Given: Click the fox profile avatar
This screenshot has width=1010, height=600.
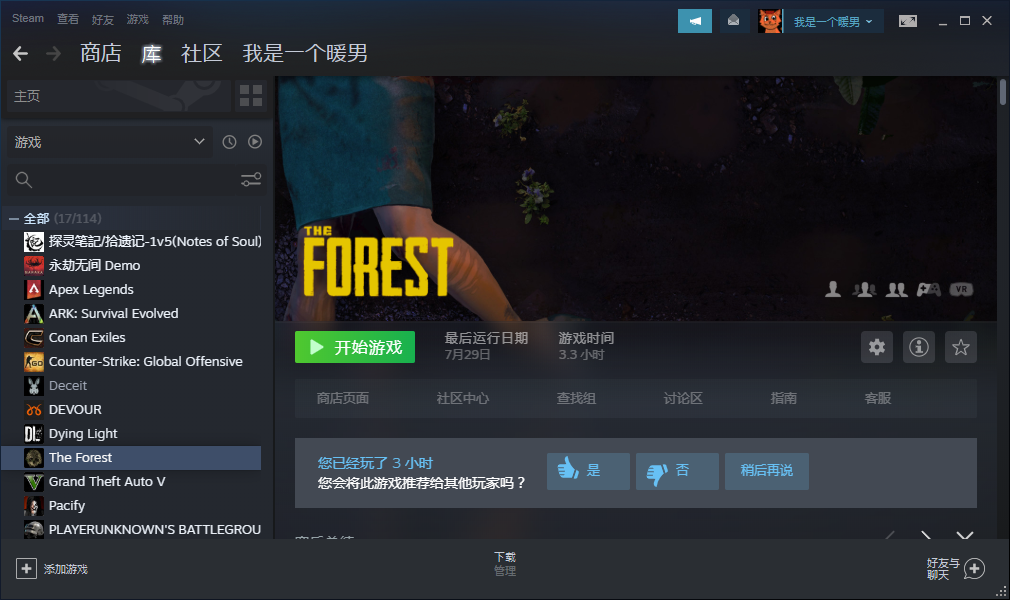Looking at the screenshot, I should 770,21.
